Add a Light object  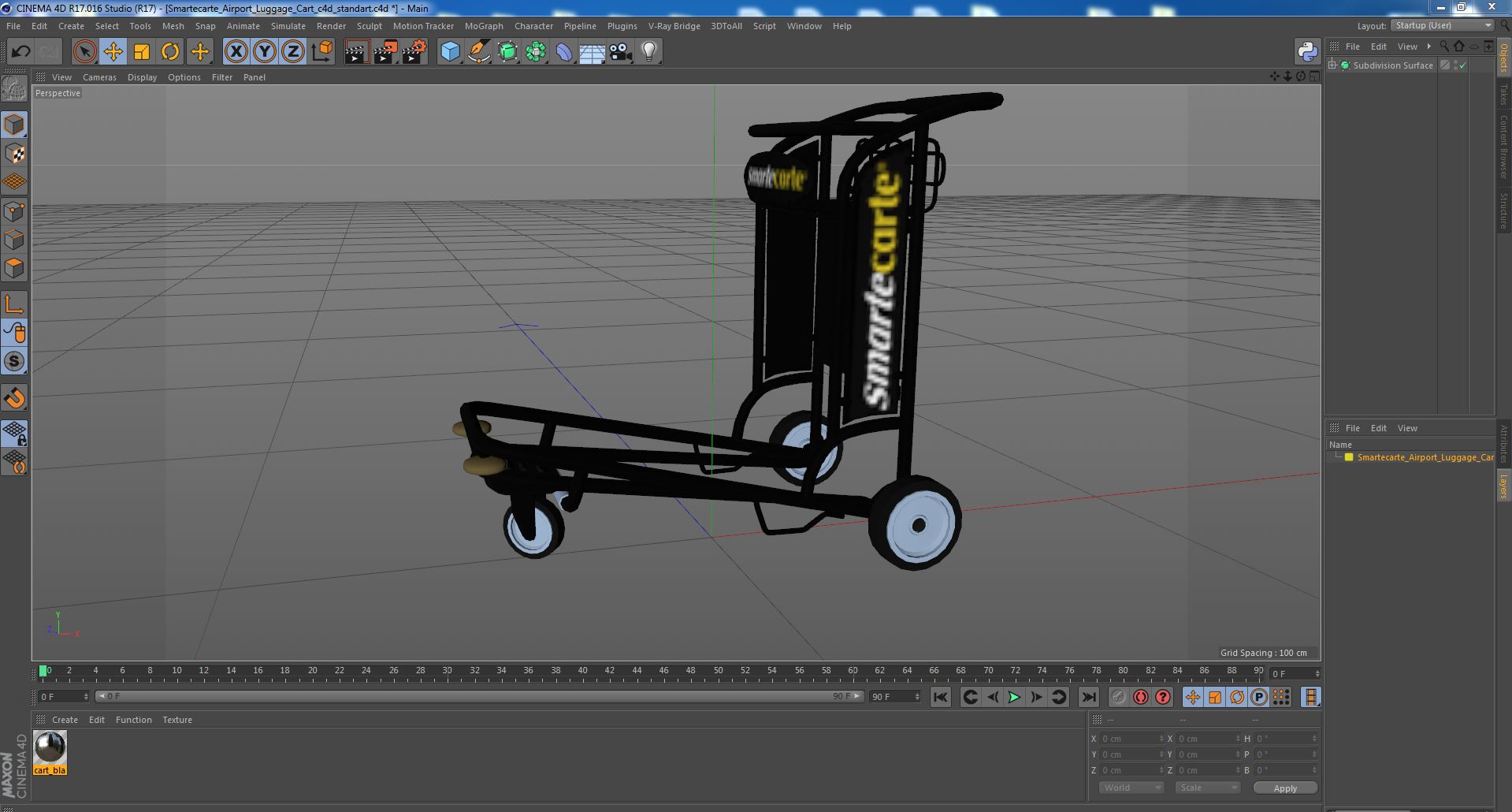coord(648,52)
